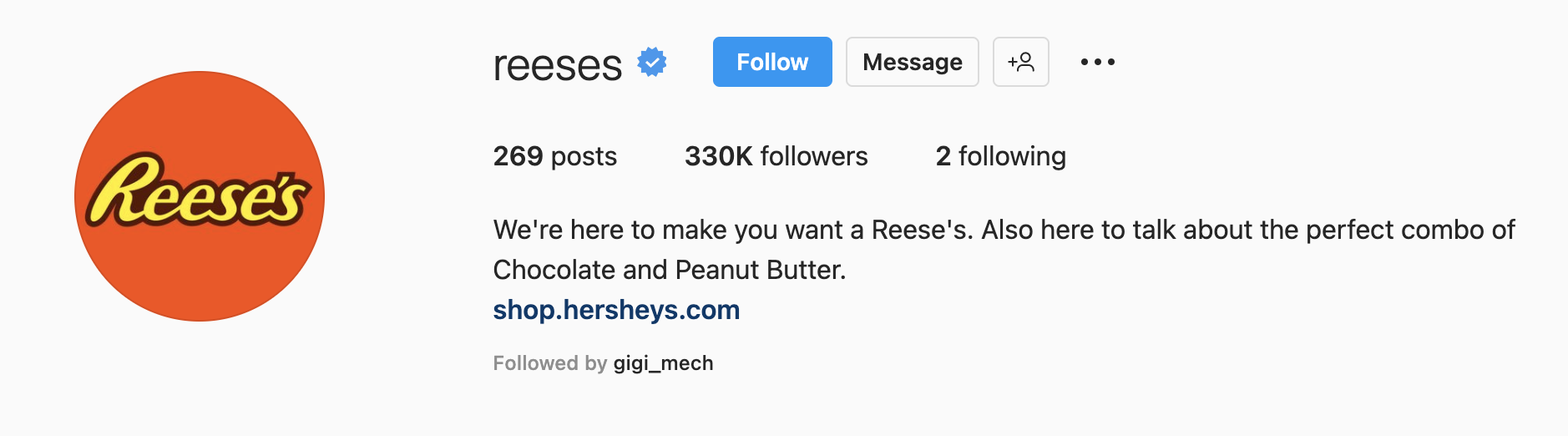This screenshot has width=1568, height=436.
Task: Click the yellow Reese's logo wordmark
Action: 199,191
